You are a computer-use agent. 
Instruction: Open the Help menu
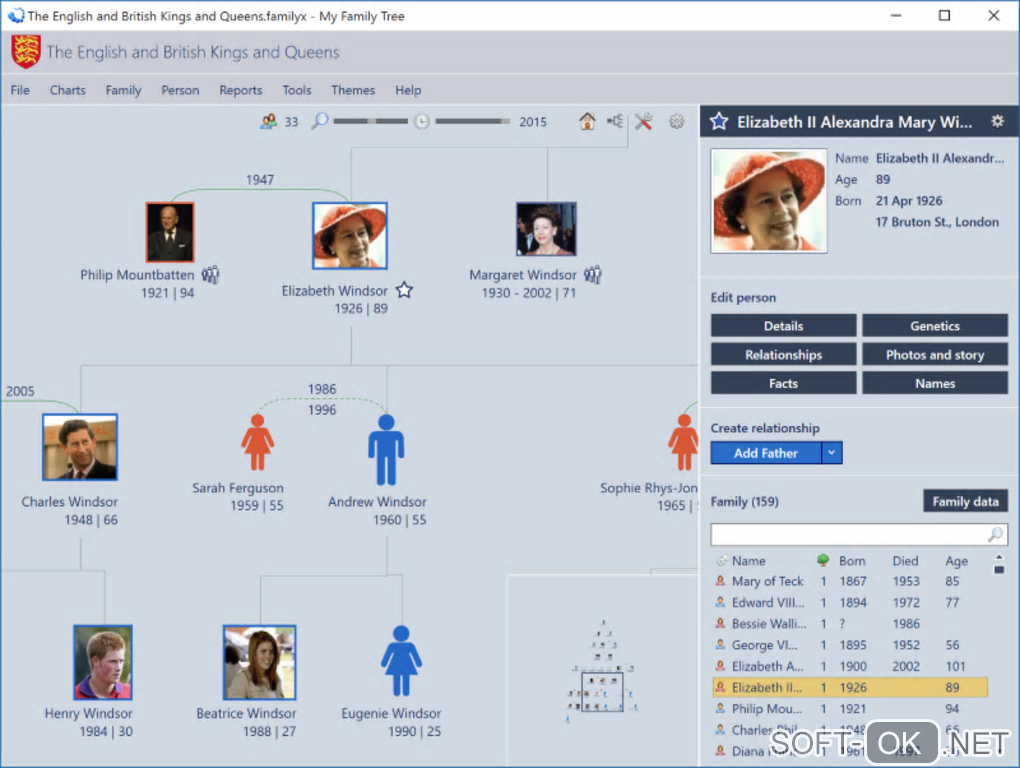point(409,90)
